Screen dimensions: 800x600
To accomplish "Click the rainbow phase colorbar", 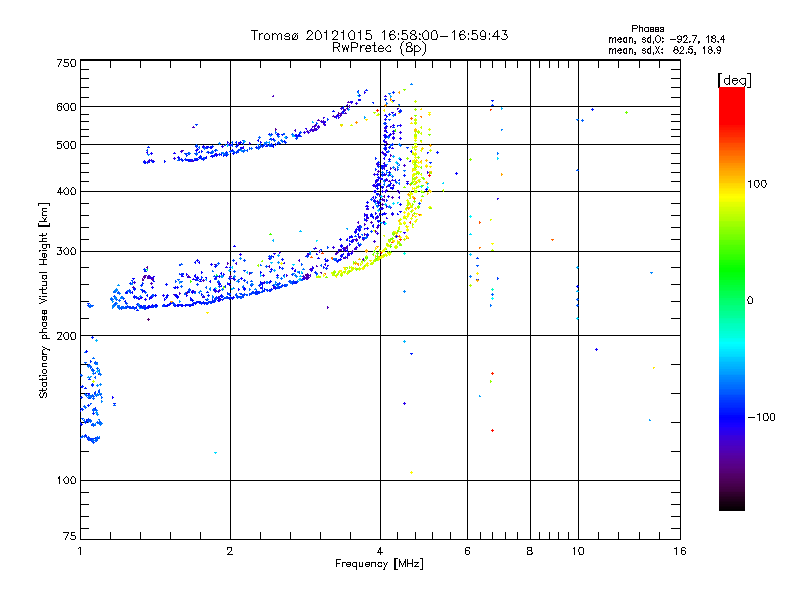I will pyautogui.click(x=732, y=298).
